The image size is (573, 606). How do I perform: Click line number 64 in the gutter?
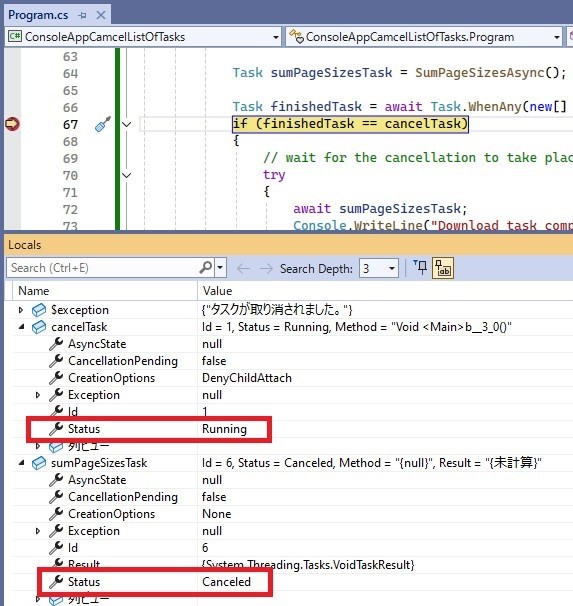70,73
